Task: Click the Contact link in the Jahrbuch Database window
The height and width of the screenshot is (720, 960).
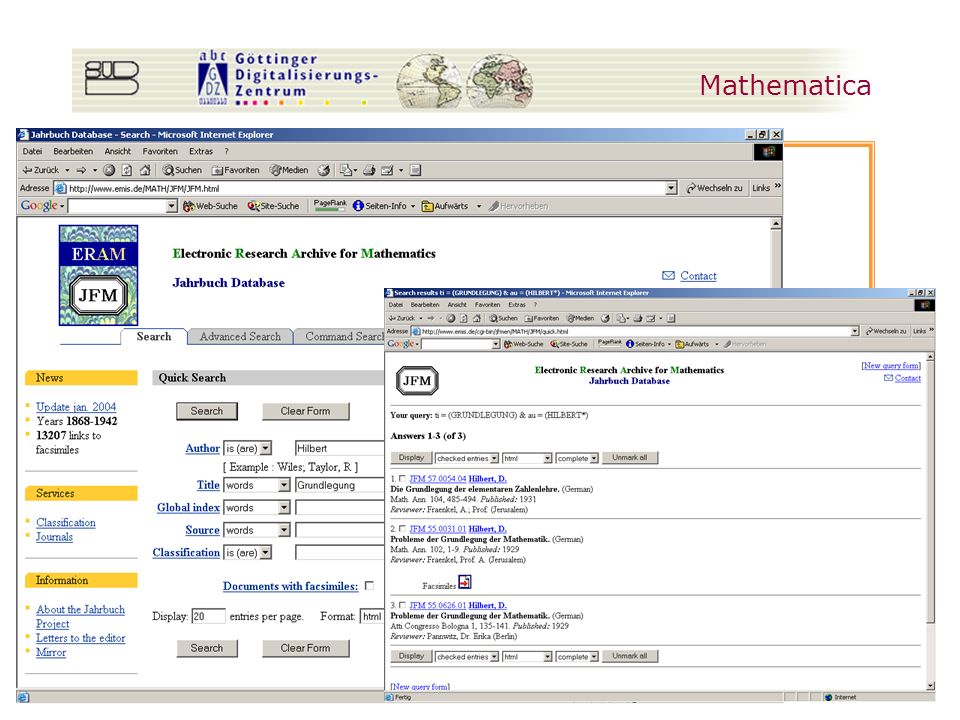Action: [698, 276]
